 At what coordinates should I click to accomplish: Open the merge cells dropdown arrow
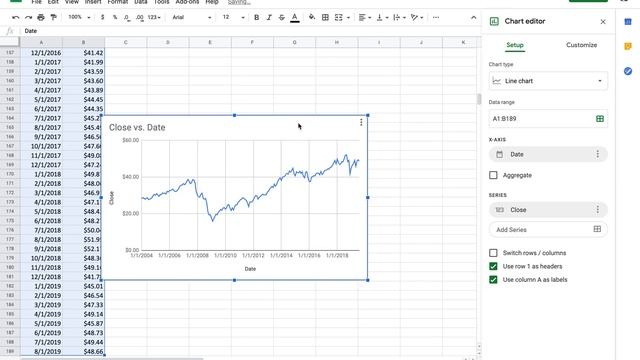point(348,18)
